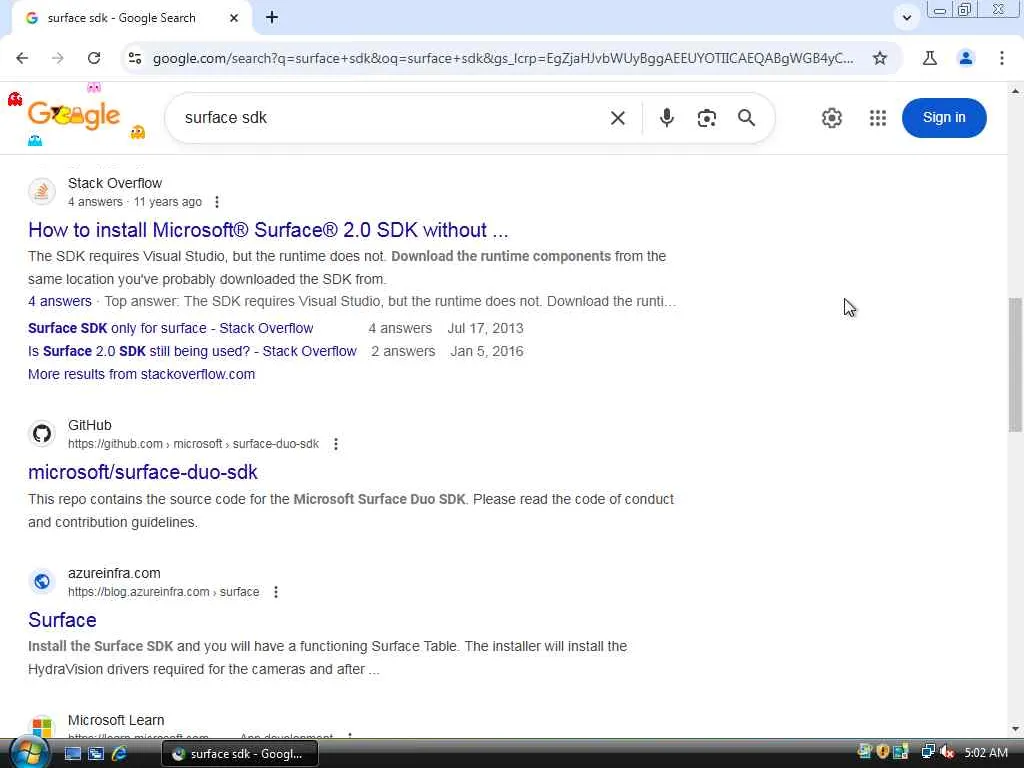Image resolution: width=1024 pixels, height=768 pixels.
Task: Select the surface sdk taskbar button
Action: (x=240, y=754)
